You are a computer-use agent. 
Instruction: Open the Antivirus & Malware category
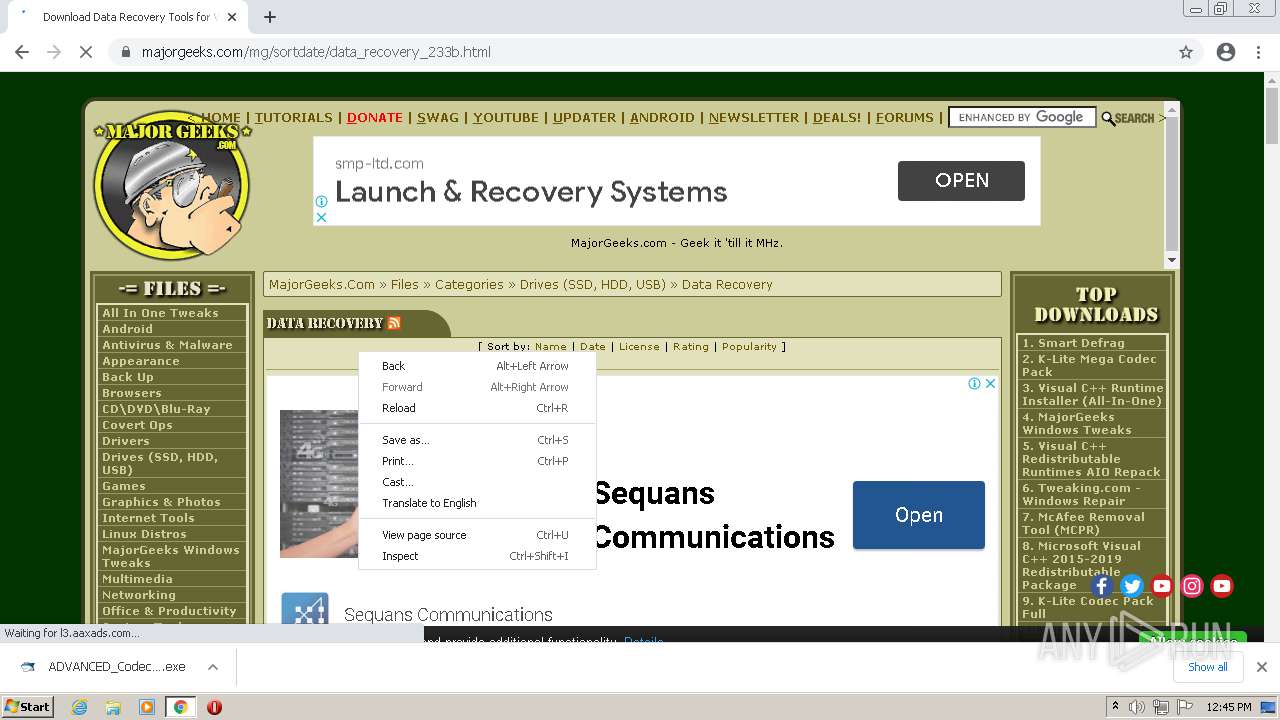(167, 345)
